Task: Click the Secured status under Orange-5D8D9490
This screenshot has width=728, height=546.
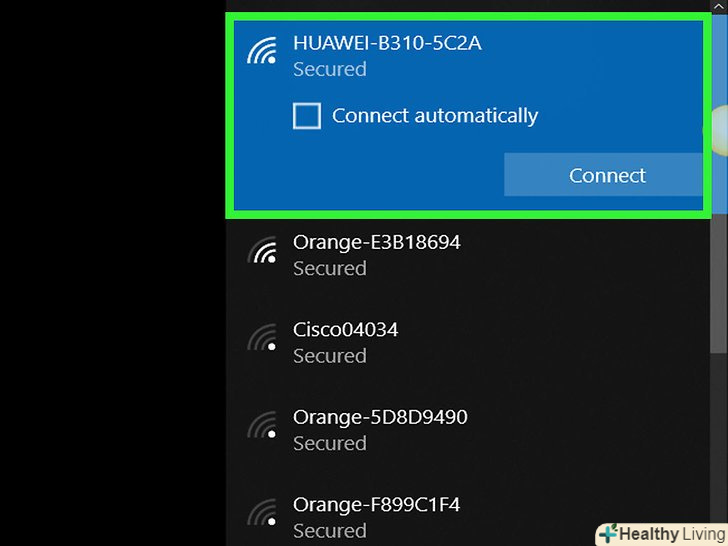Action: pyautogui.click(x=330, y=443)
